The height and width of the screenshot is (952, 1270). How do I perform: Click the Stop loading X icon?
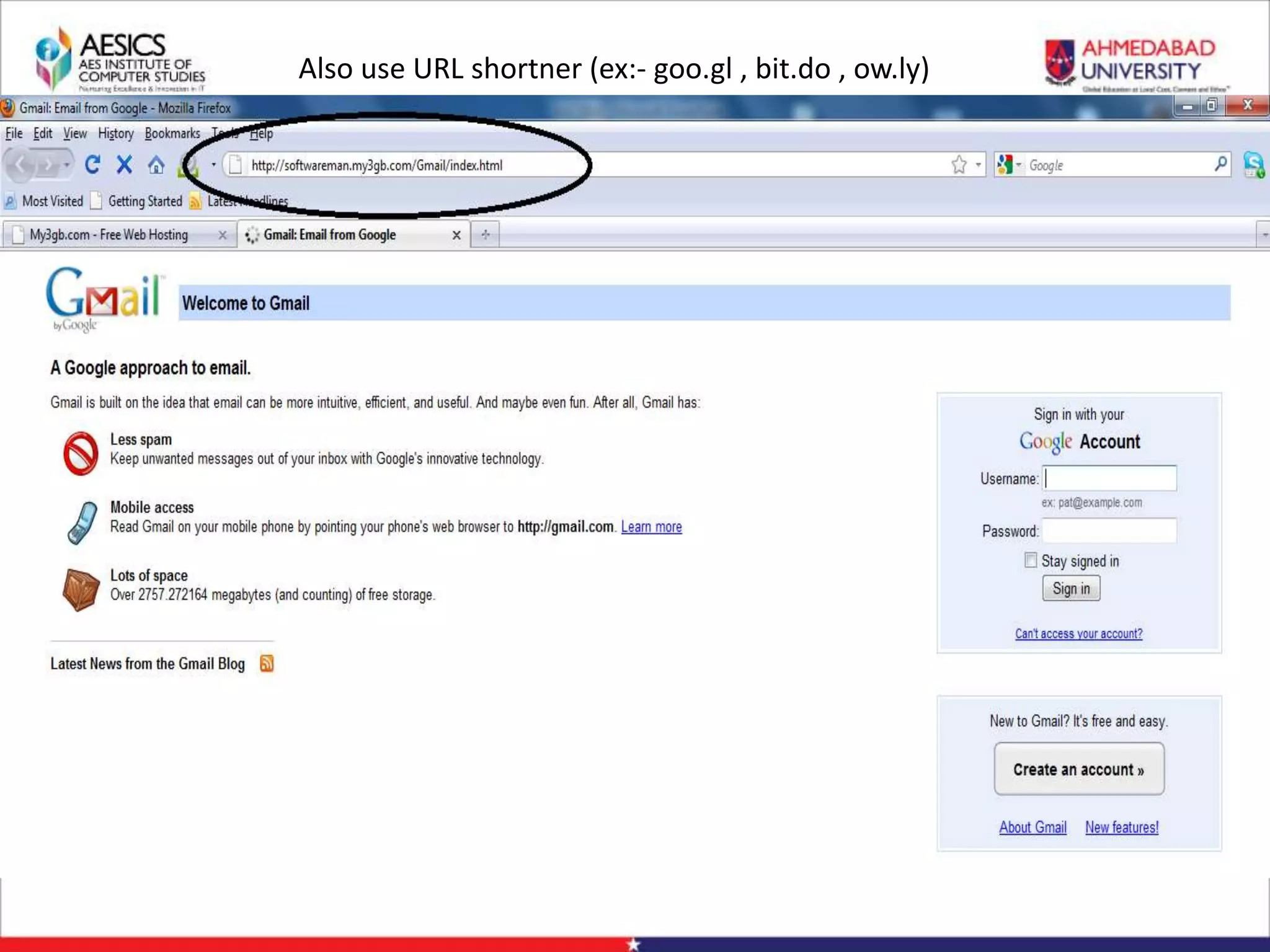pos(125,165)
